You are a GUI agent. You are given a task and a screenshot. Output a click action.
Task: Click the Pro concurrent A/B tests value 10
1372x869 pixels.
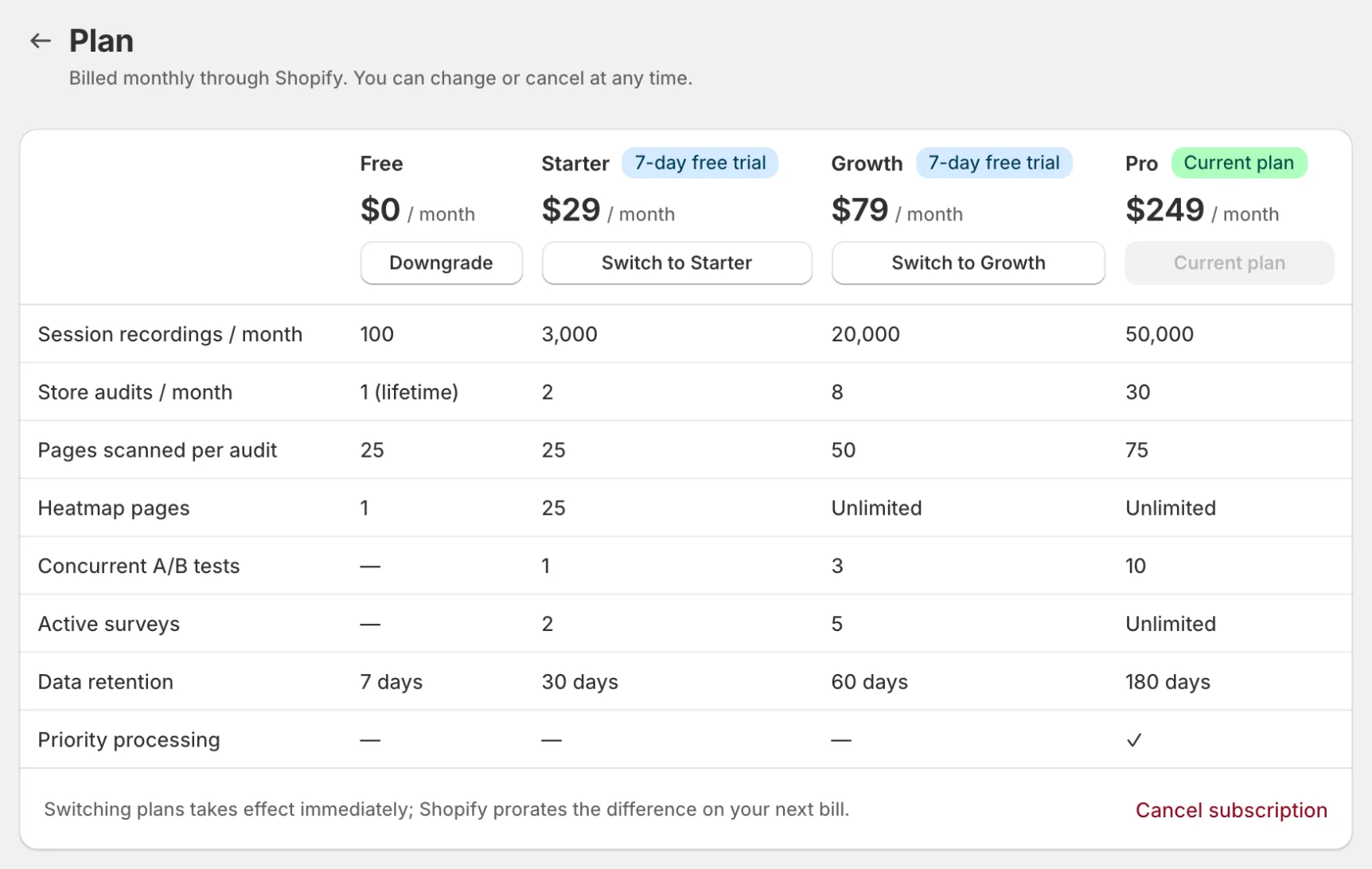1135,566
